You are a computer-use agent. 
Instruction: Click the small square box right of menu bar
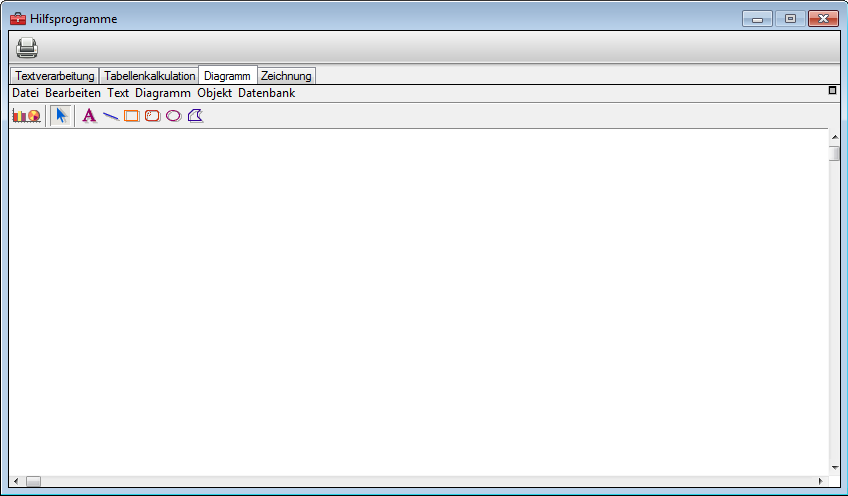point(832,91)
